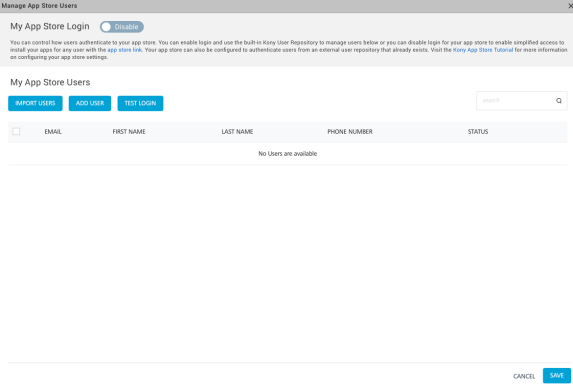Open the app store link
The image size is (573, 387).
[124, 50]
